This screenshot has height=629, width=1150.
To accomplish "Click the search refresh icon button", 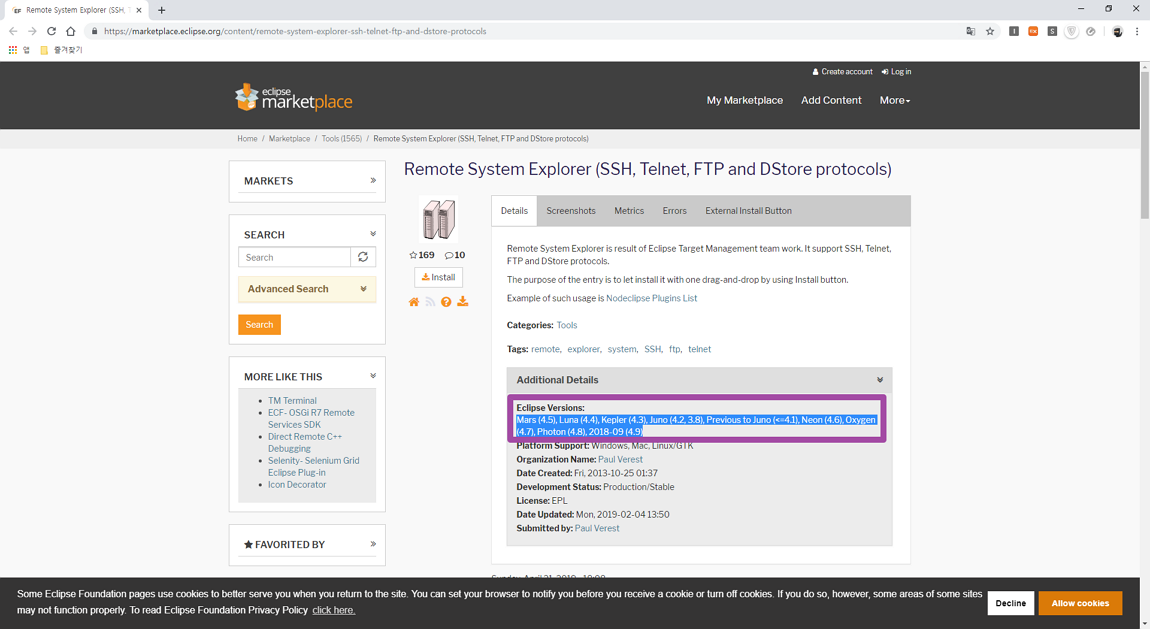I will pos(363,257).
